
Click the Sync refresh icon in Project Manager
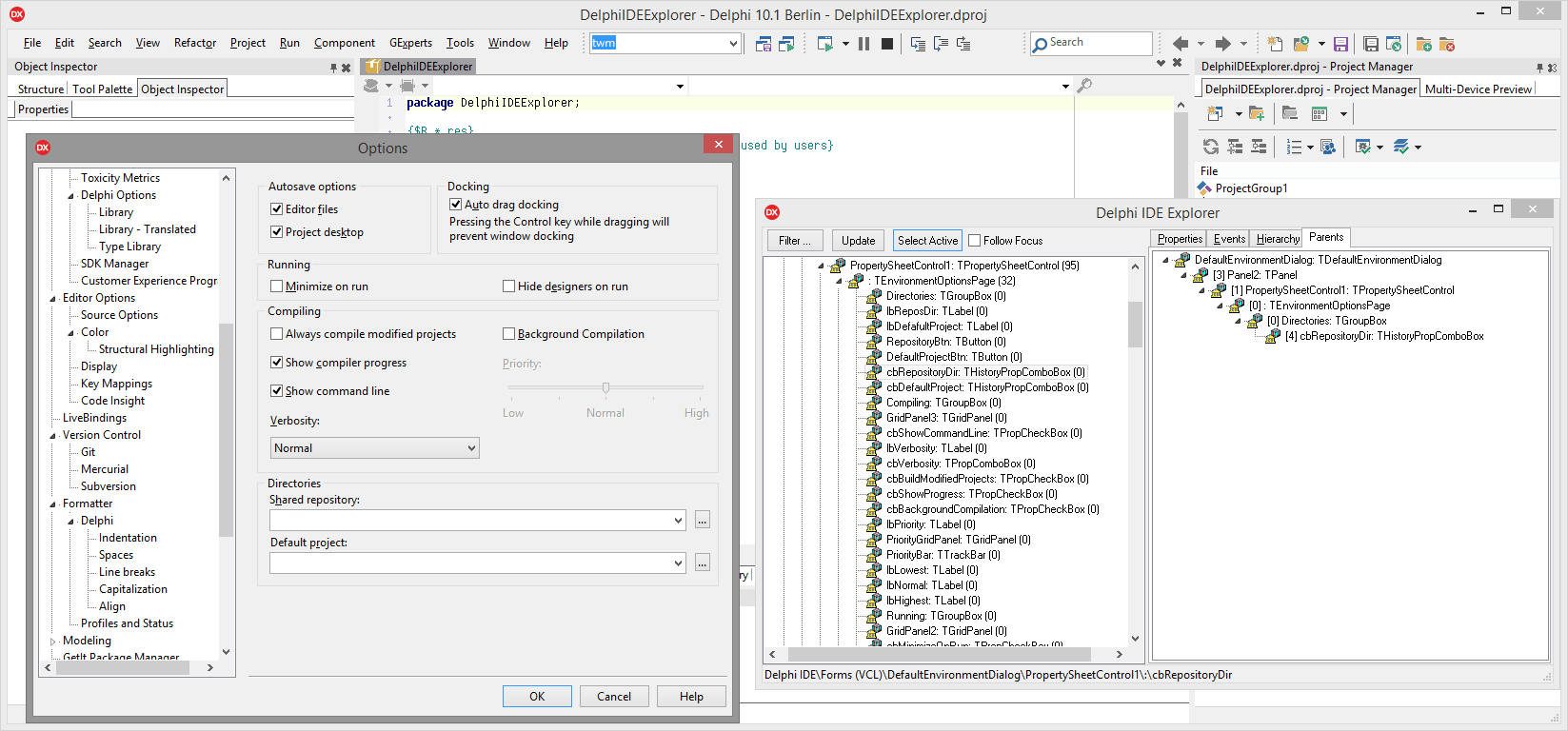click(x=1211, y=147)
